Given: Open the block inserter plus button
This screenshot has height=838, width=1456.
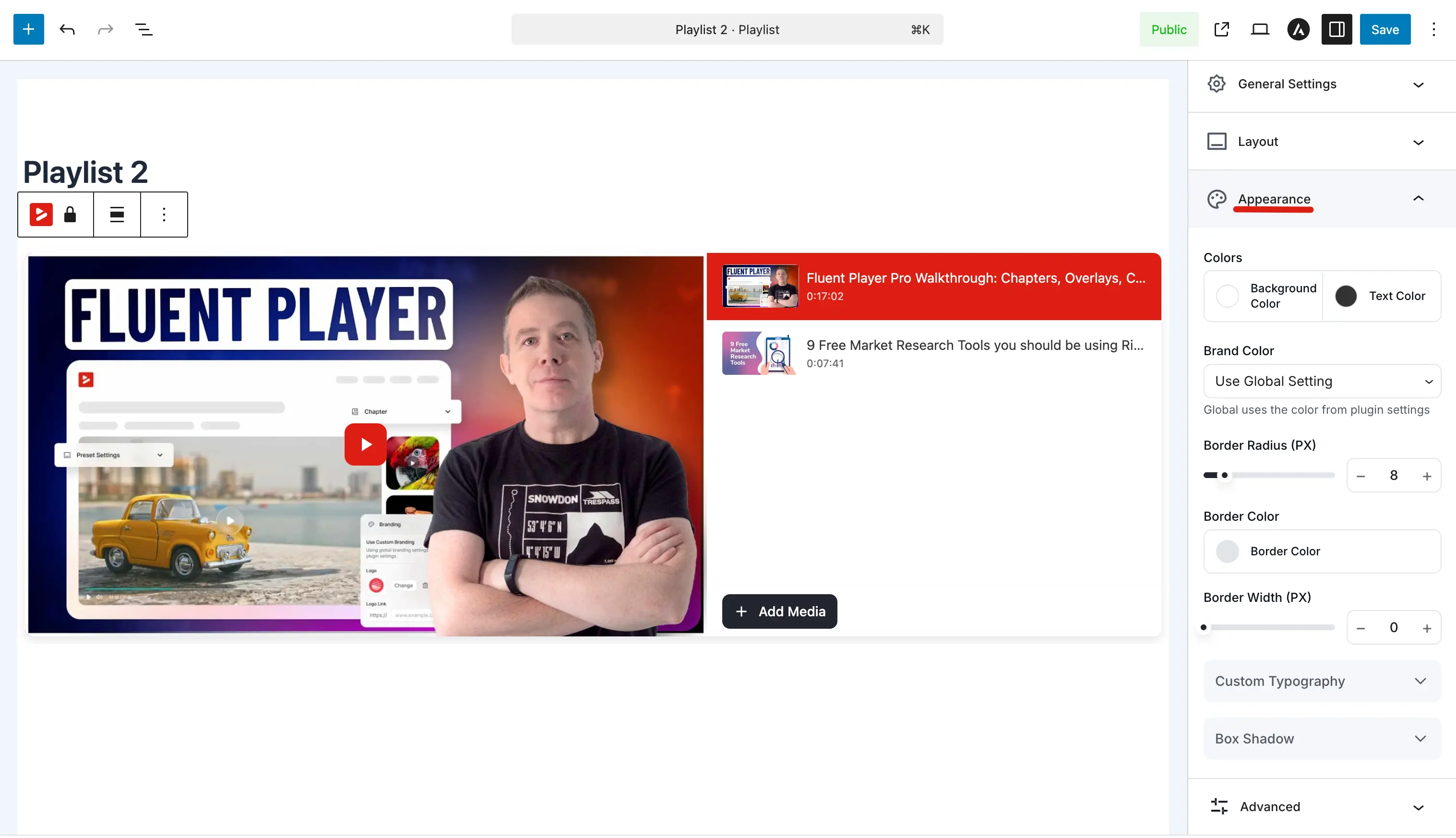Looking at the screenshot, I should coord(28,29).
